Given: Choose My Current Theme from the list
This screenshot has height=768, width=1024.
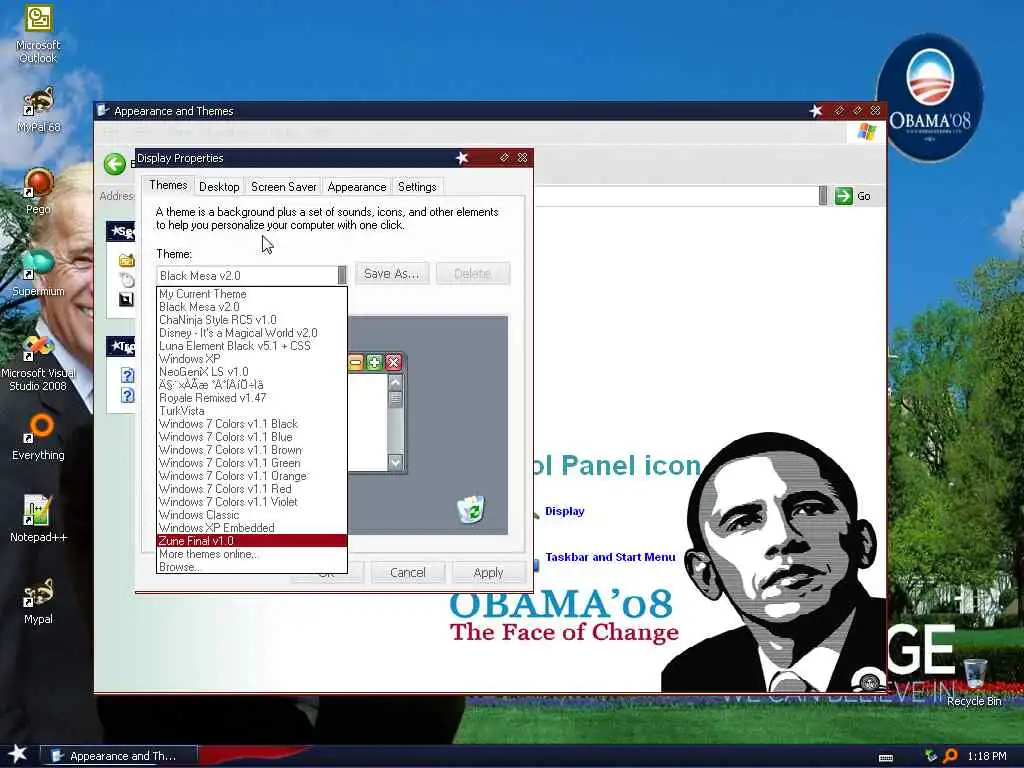Looking at the screenshot, I should (x=251, y=294).
